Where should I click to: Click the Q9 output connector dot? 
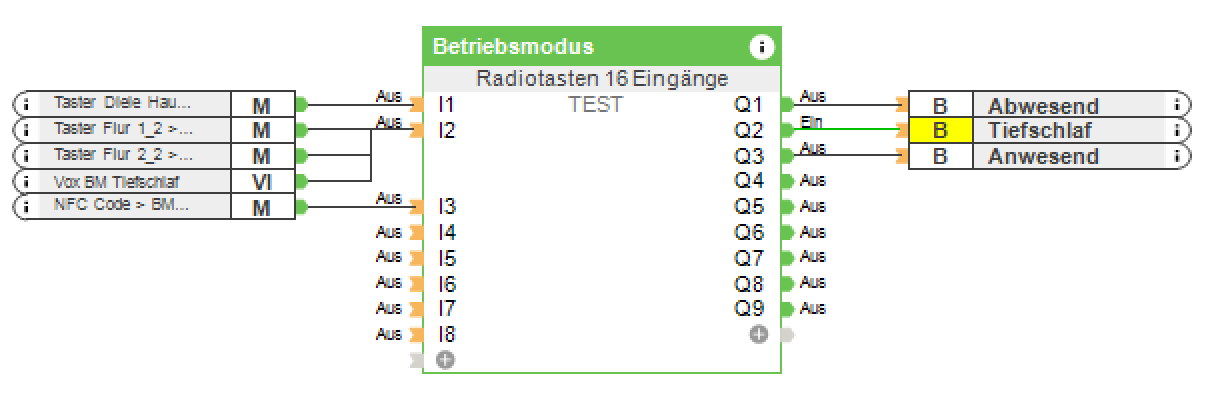pyautogui.click(x=787, y=309)
